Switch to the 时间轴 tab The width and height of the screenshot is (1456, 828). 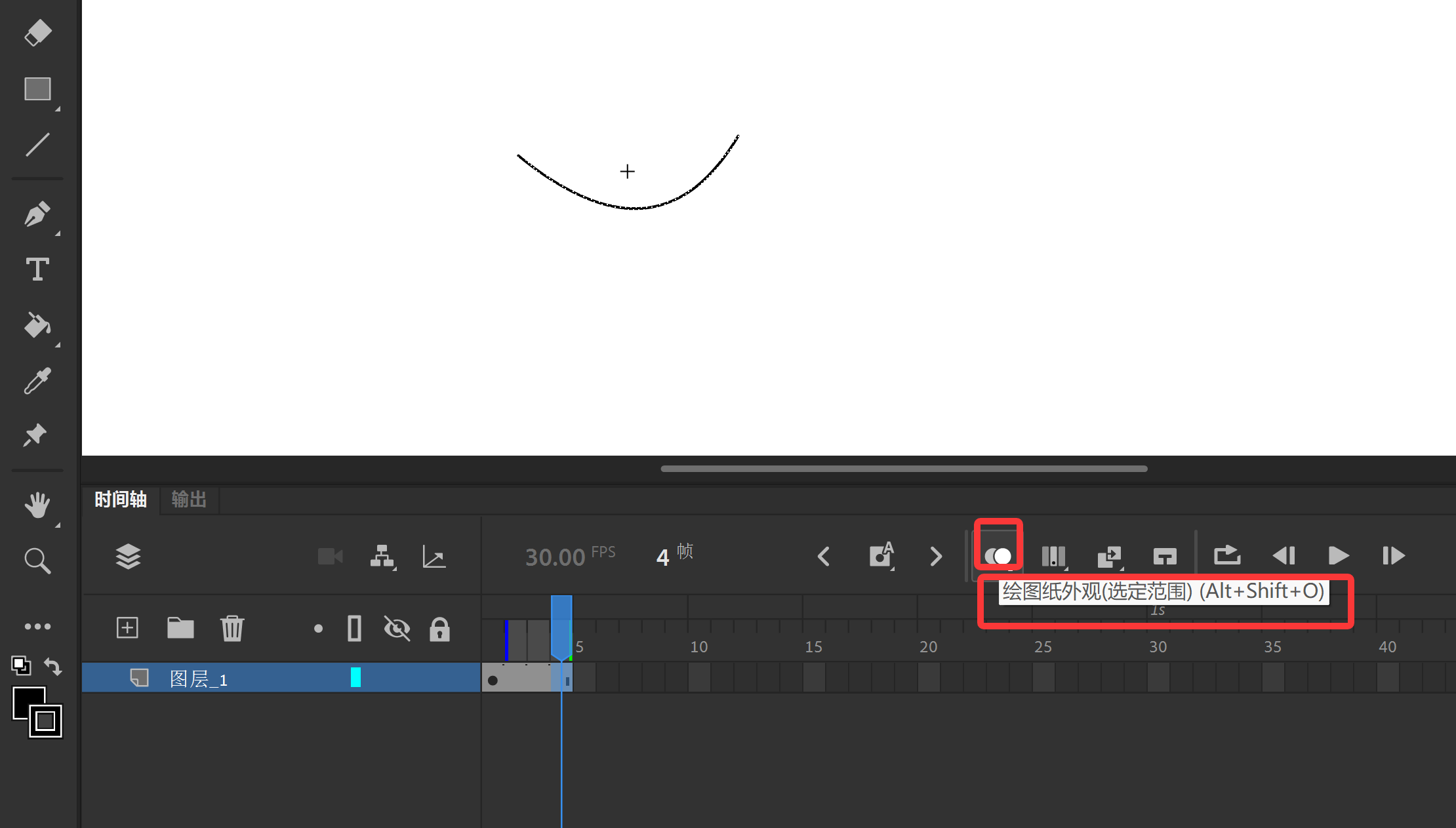[121, 500]
